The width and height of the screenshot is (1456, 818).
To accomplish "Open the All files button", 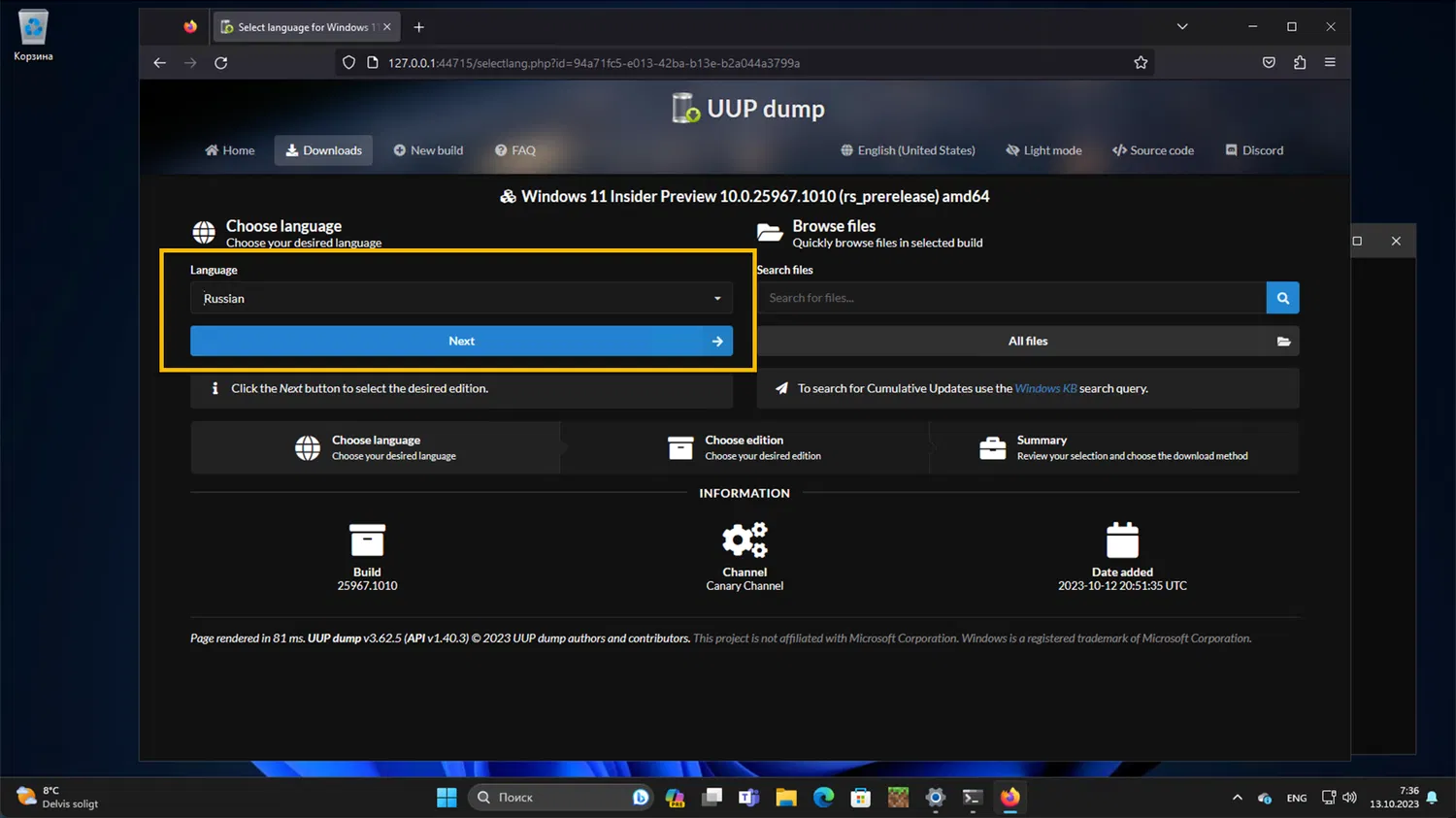I will (1028, 341).
